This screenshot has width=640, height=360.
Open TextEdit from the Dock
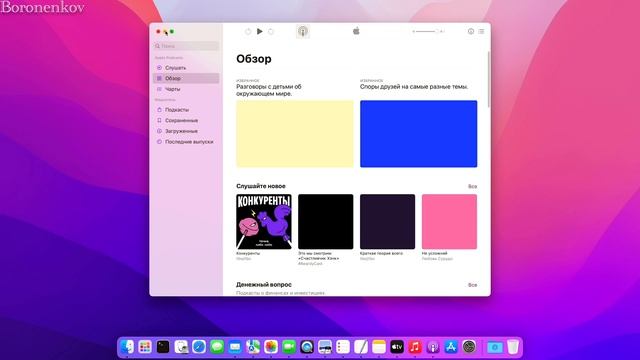[361, 347]
